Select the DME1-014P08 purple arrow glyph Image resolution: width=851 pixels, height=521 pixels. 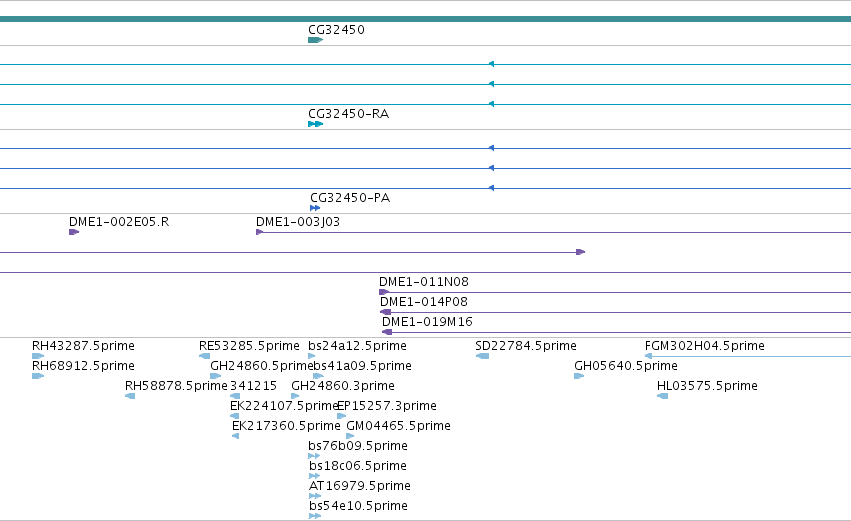(386, 313)
